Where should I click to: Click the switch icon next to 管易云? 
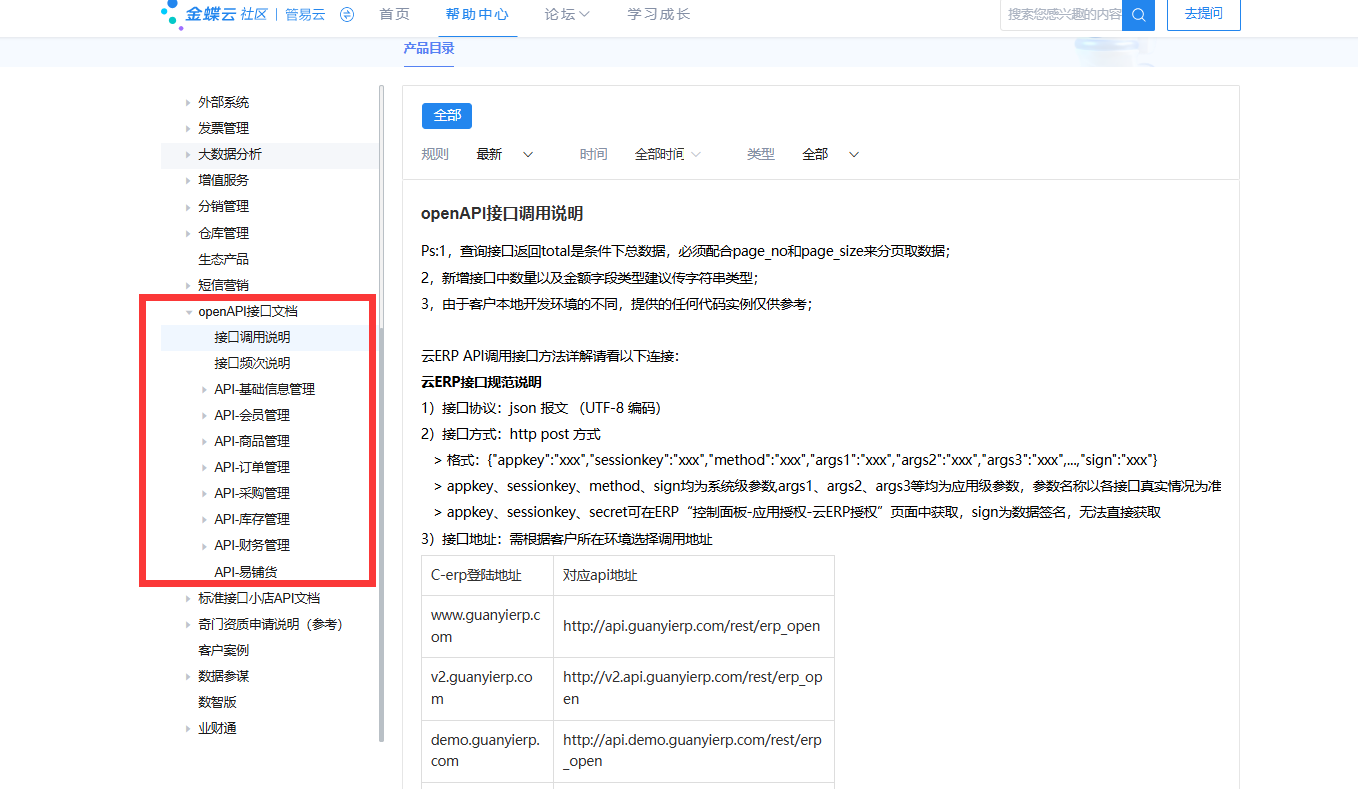click(x=347, y=14)
